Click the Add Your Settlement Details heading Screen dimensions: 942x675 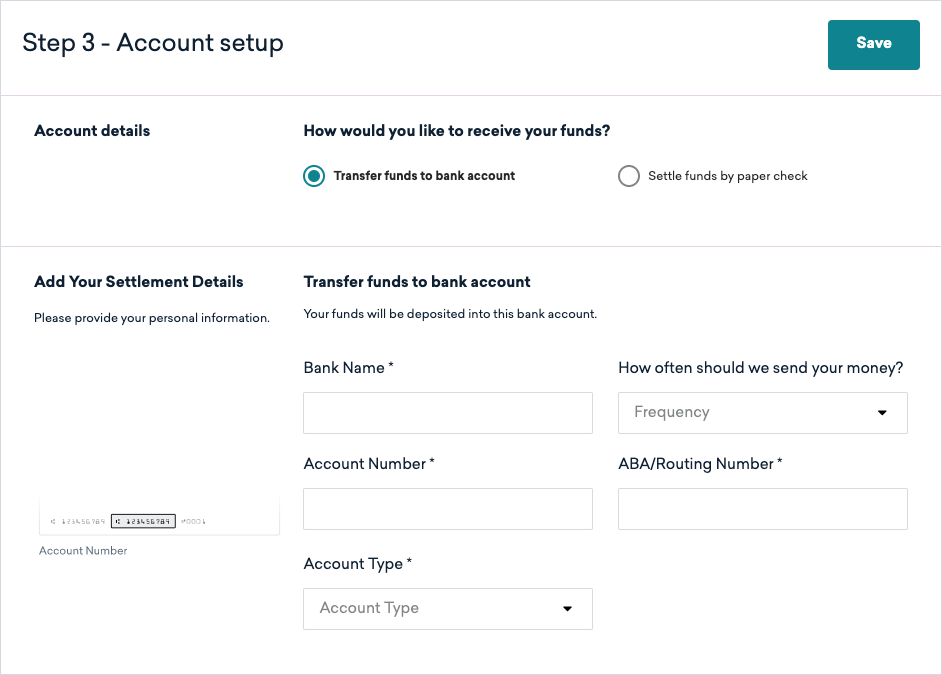[139, 282]
